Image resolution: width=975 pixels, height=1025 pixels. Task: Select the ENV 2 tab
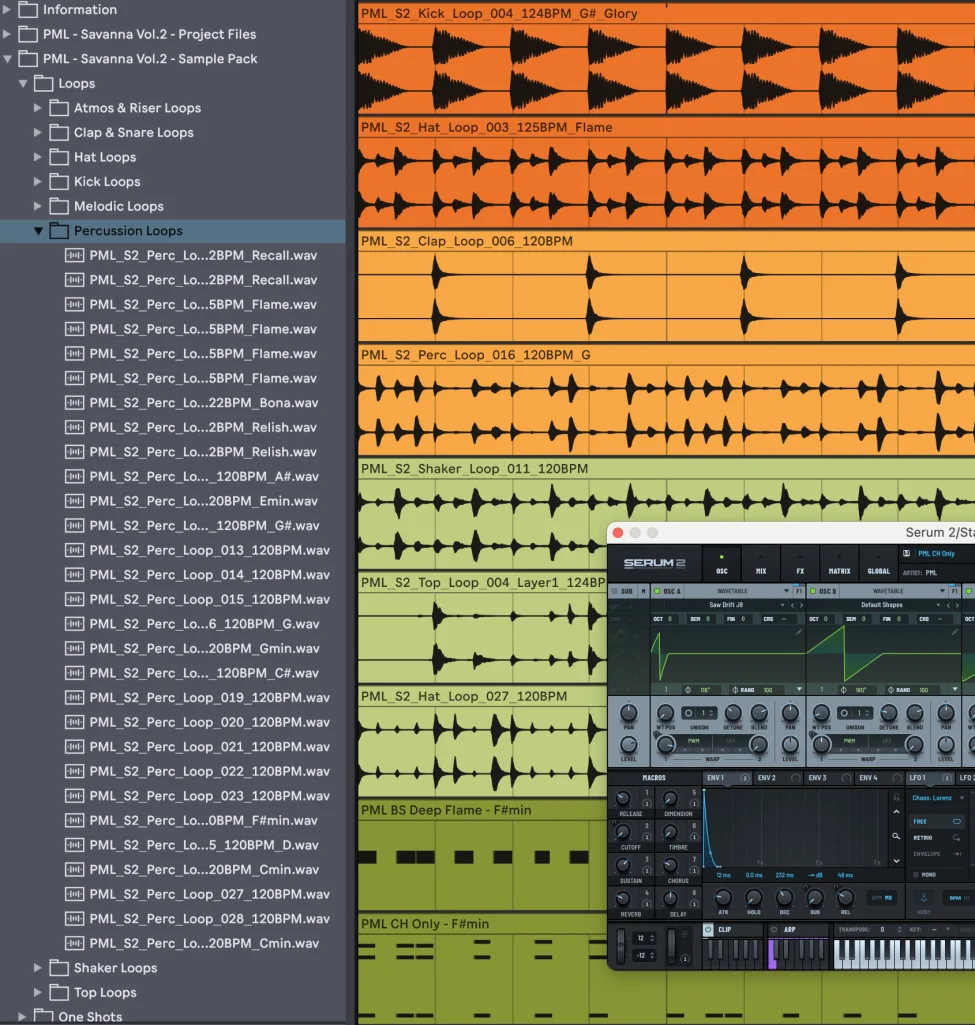tap(778, 778)
